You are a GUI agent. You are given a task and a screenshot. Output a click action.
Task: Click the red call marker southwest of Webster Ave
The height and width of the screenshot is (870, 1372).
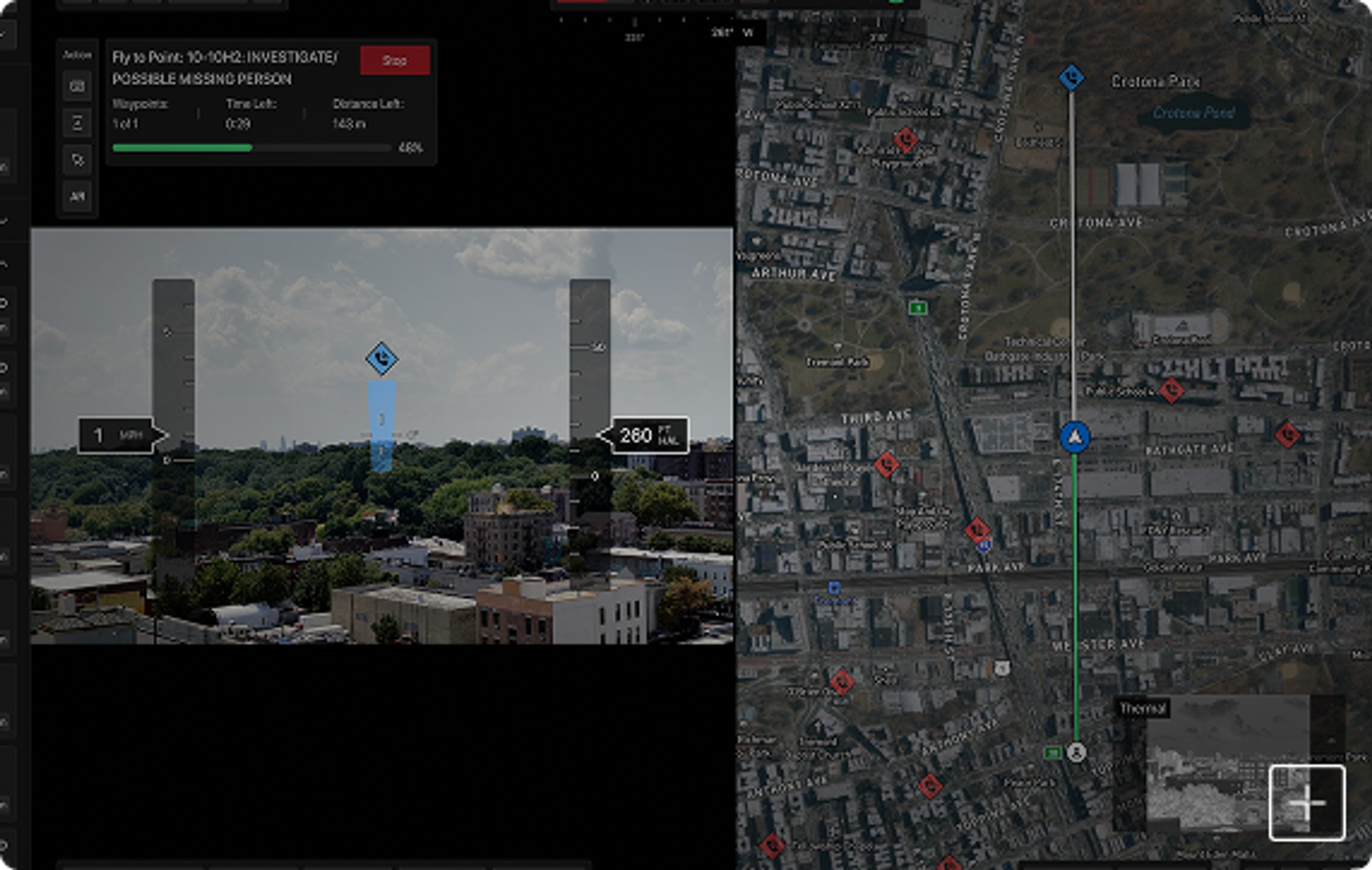coord(841,682)
